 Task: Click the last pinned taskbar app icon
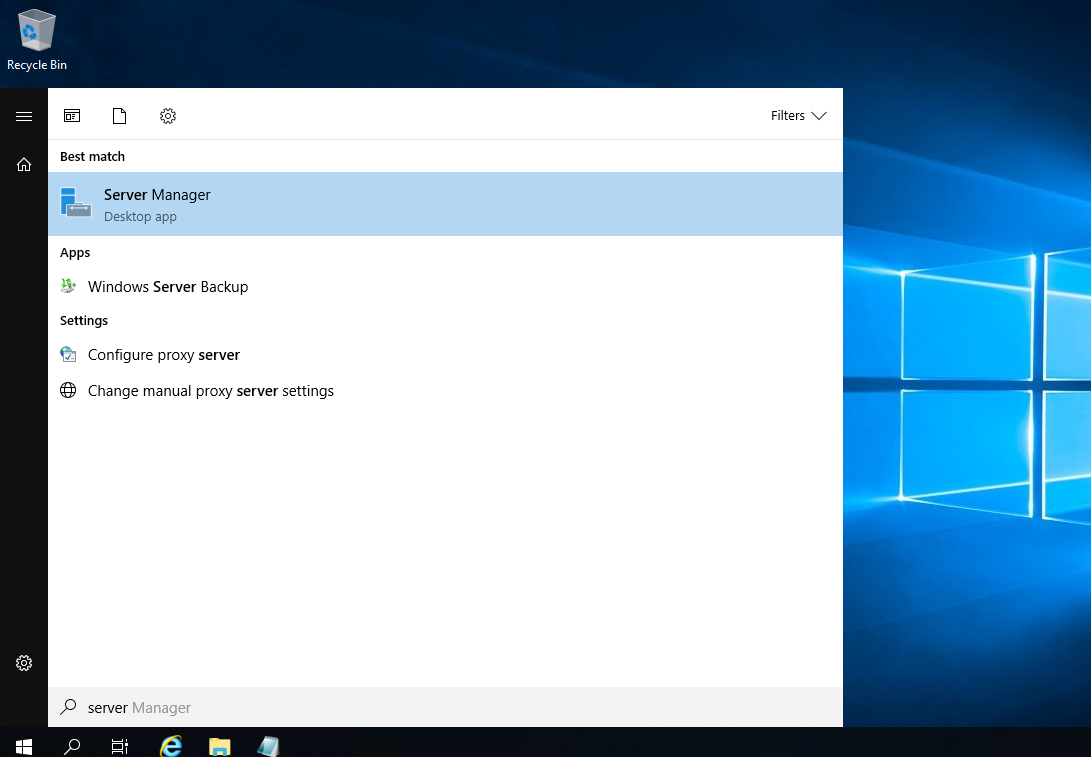(x=268, y=747)
